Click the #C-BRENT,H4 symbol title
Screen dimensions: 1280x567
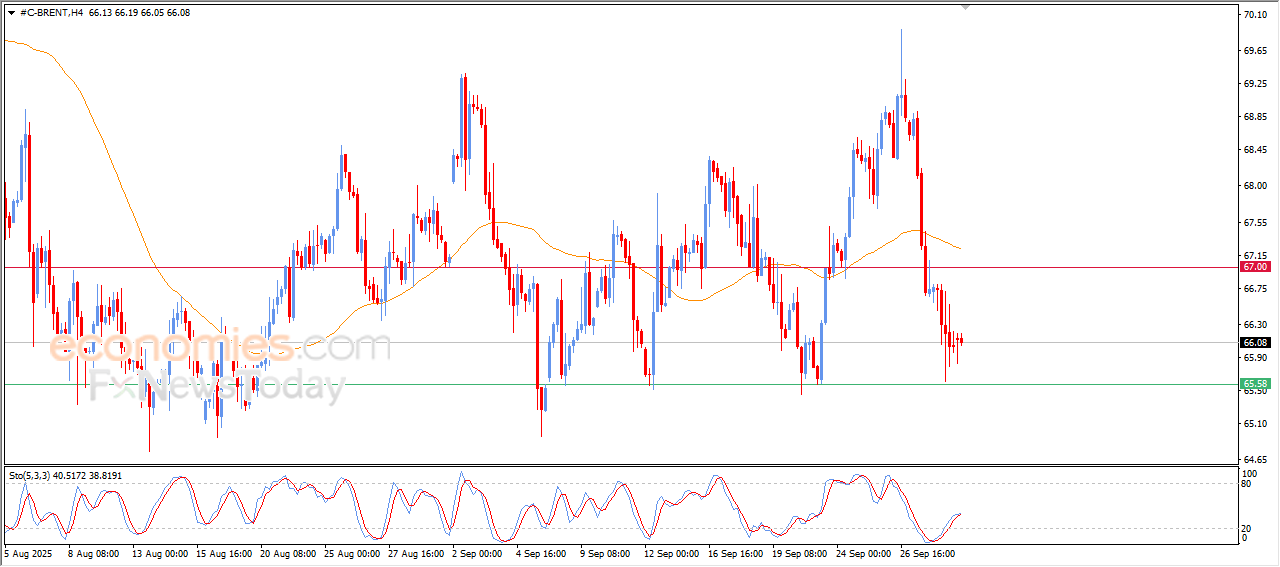coord(52,12)
